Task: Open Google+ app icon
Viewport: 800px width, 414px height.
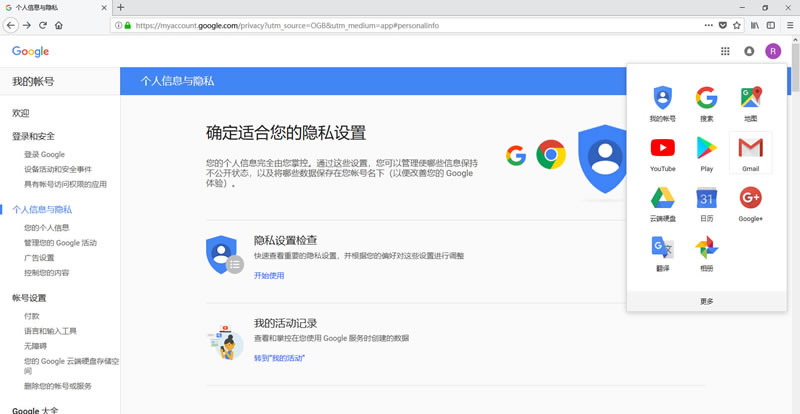Action: click(751, 204)
